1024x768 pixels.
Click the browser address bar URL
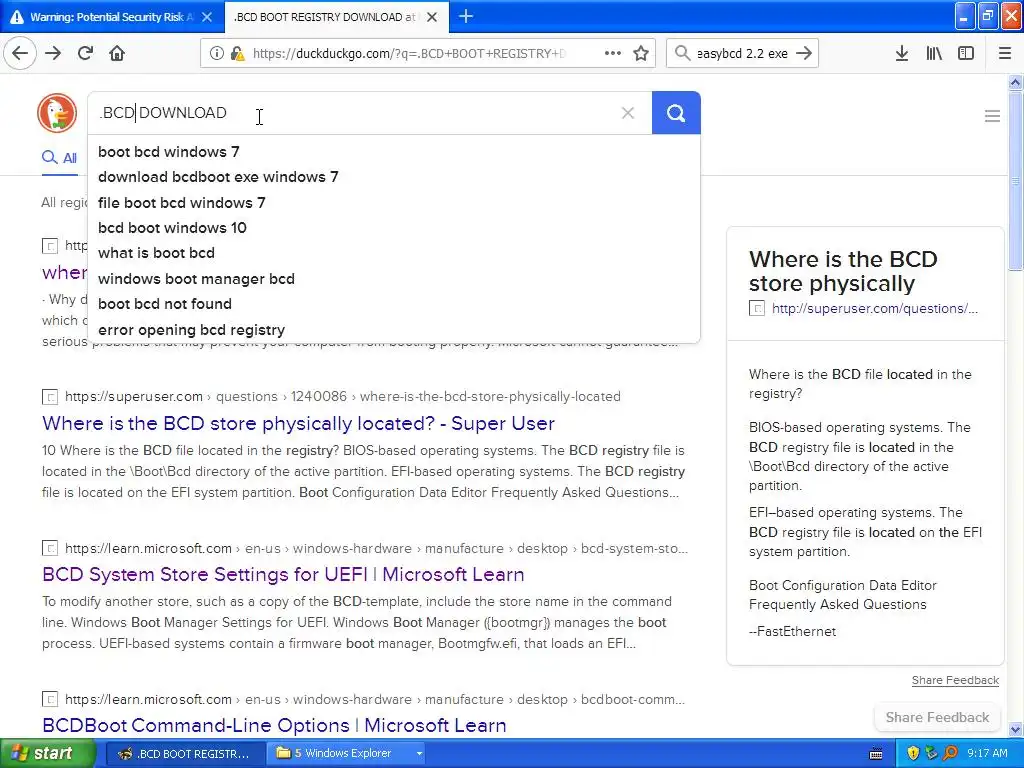click(409, 53)
